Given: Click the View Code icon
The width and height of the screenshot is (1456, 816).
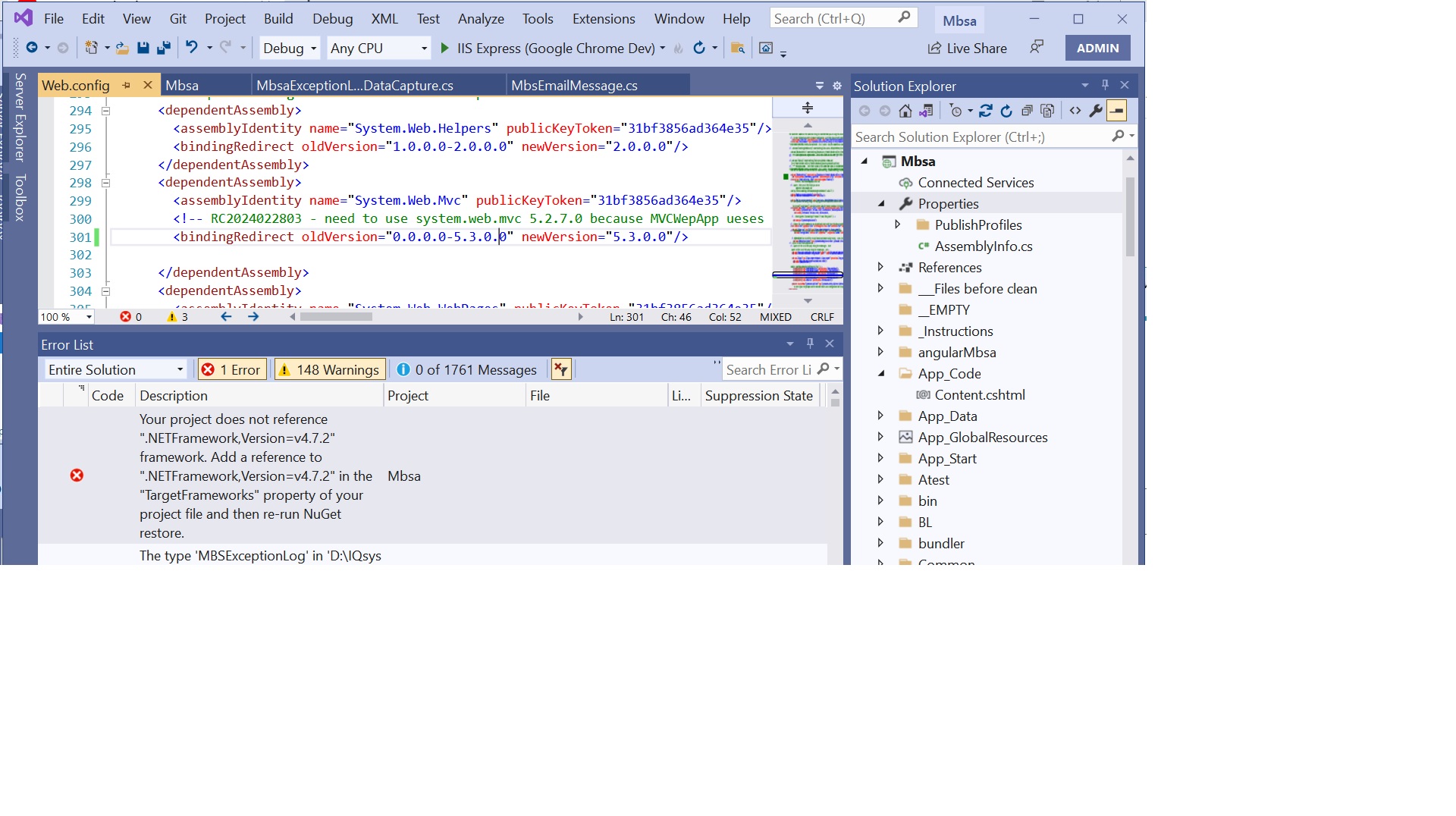Looking at the screenshot, I should pos(1075,111).
